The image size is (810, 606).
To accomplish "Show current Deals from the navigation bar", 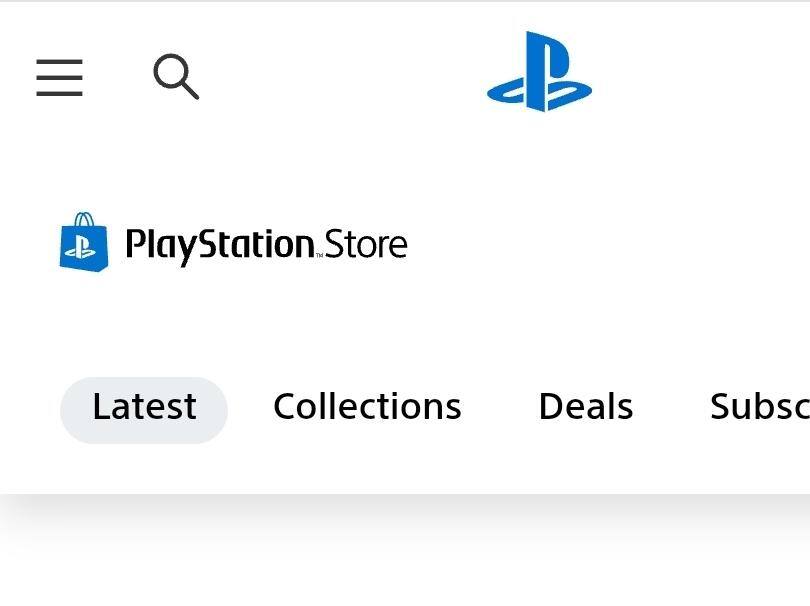I will tap(585, 408).
